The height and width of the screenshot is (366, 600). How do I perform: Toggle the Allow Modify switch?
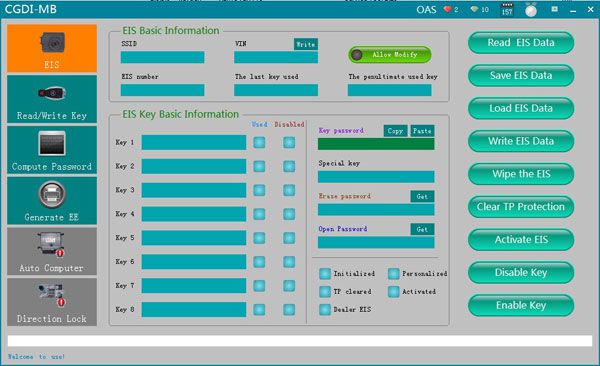[x=390, y=55]
